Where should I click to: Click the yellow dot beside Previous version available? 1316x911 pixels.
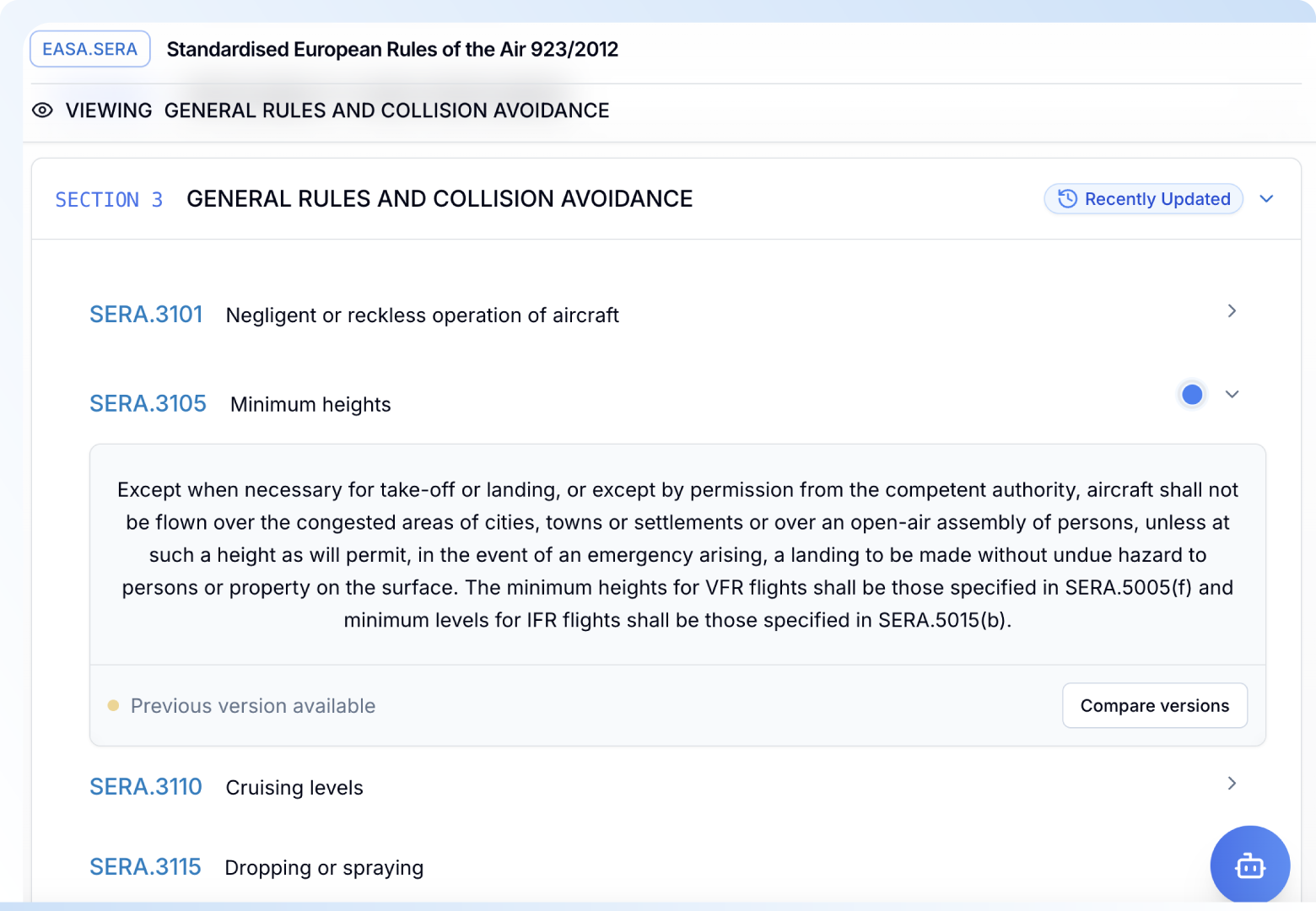coord(113,706)
